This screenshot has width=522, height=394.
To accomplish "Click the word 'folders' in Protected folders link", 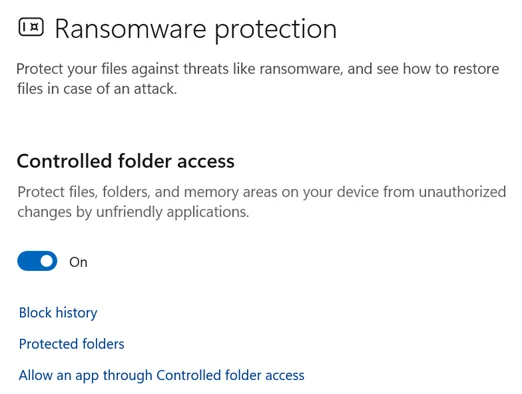I will (103, 344).
